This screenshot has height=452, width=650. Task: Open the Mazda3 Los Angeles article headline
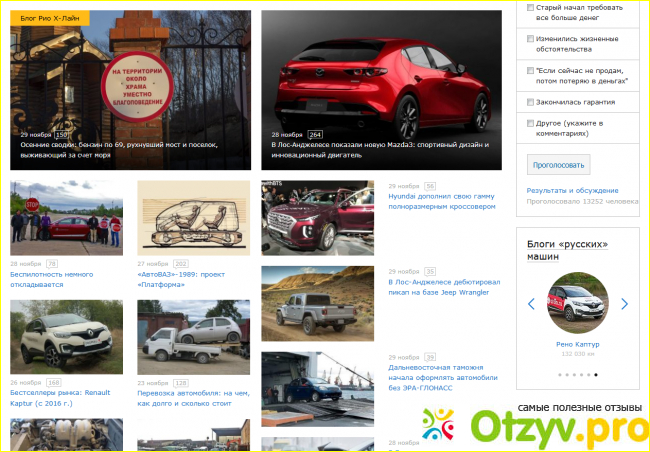[x=380, y=150]
